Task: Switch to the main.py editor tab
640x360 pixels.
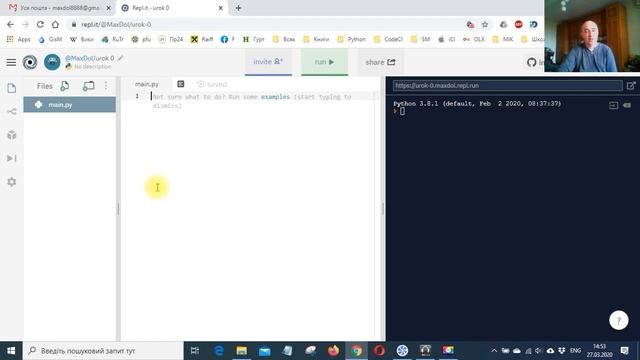Action: point(147,84)
